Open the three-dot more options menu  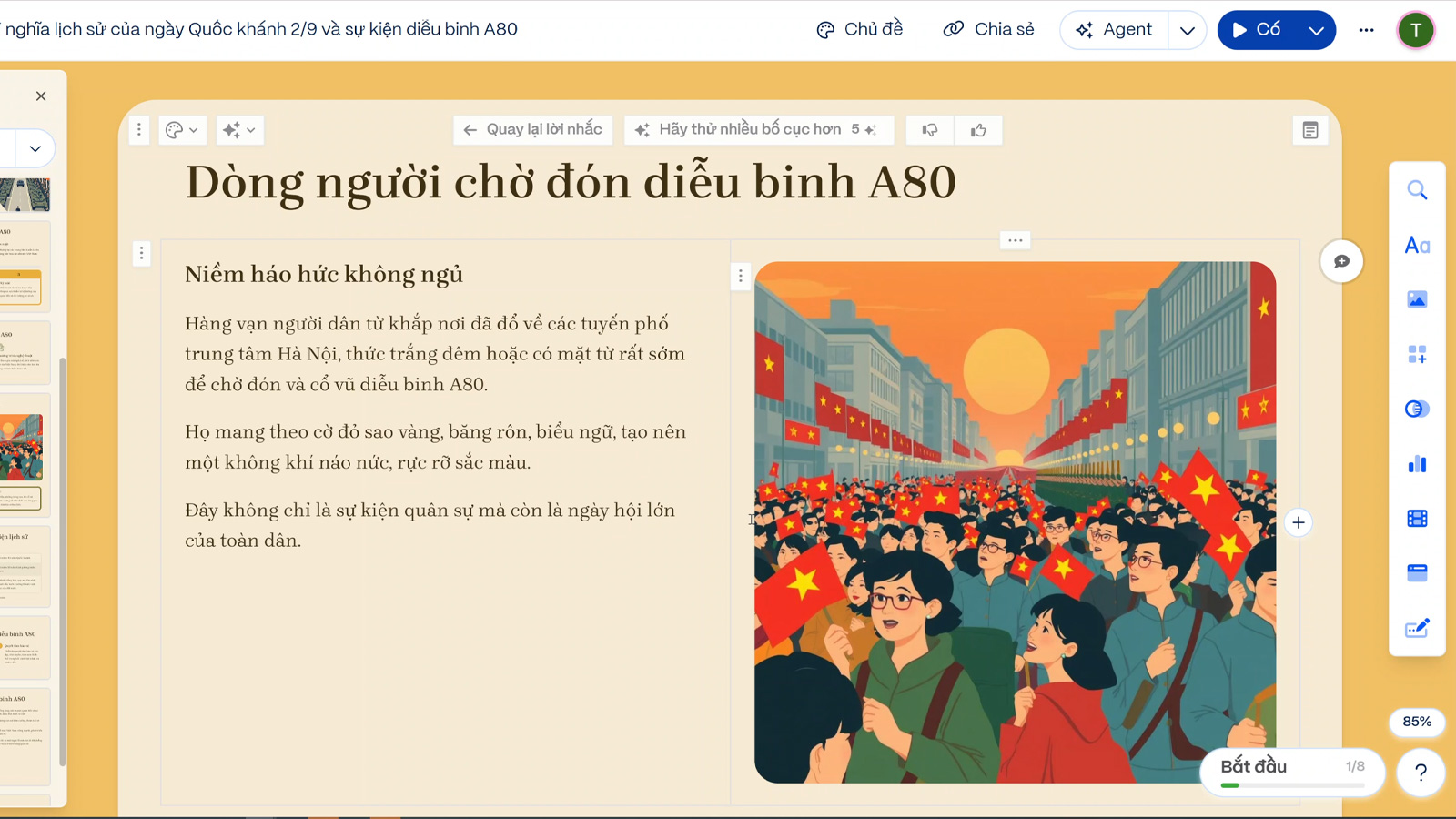(1366, 30)
